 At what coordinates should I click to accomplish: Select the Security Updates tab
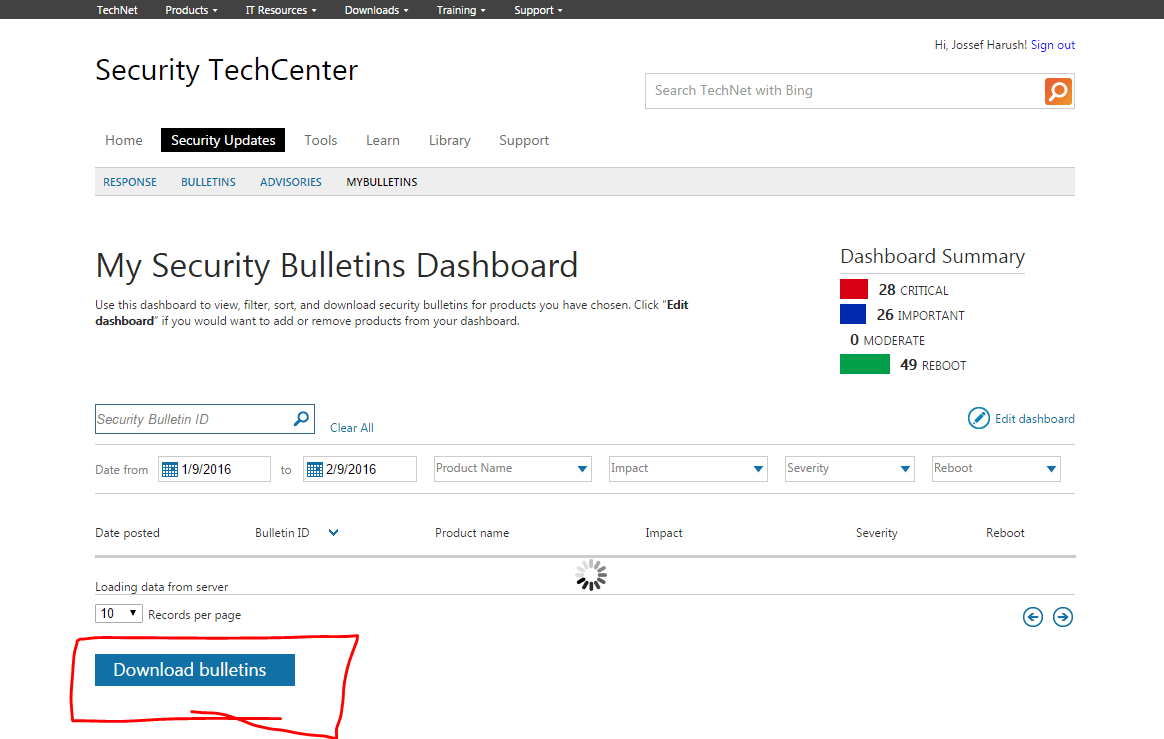tap(223, 140)
